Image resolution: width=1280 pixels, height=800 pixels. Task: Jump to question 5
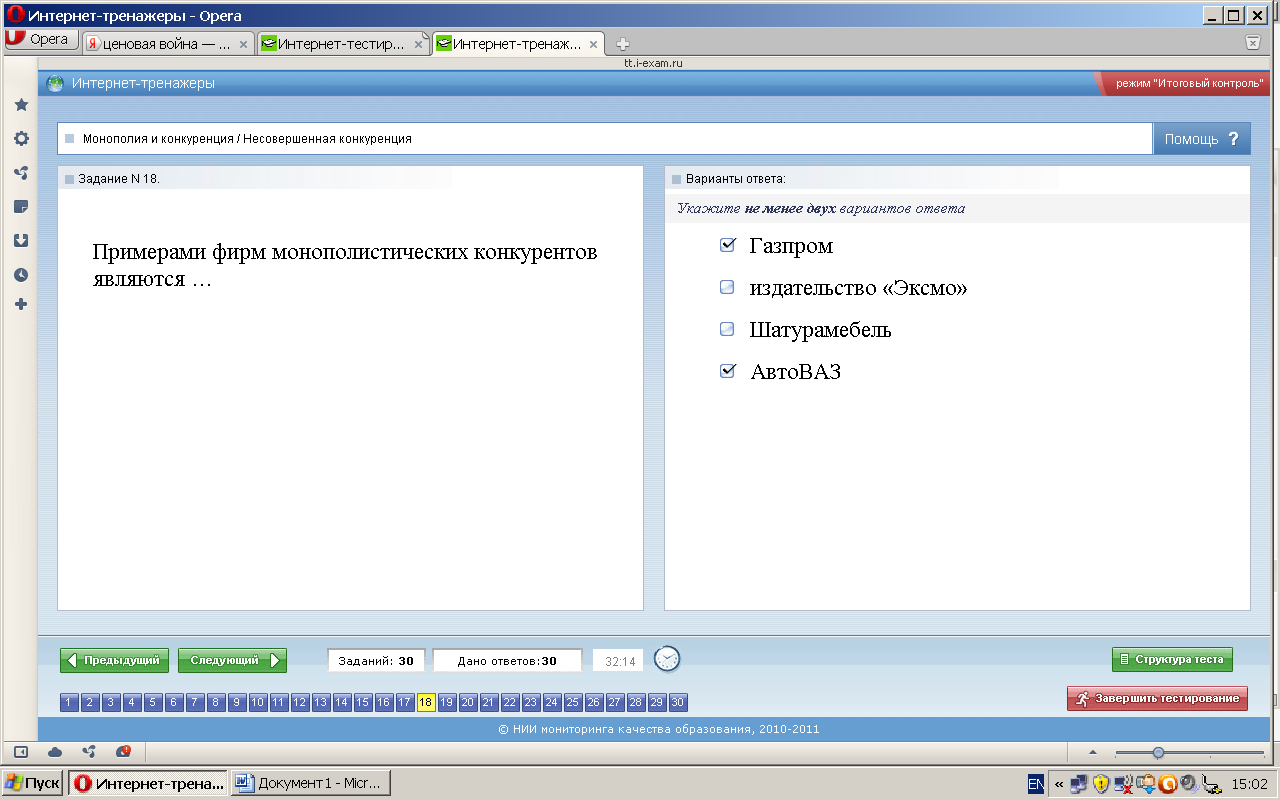click(x=153, y=702)
